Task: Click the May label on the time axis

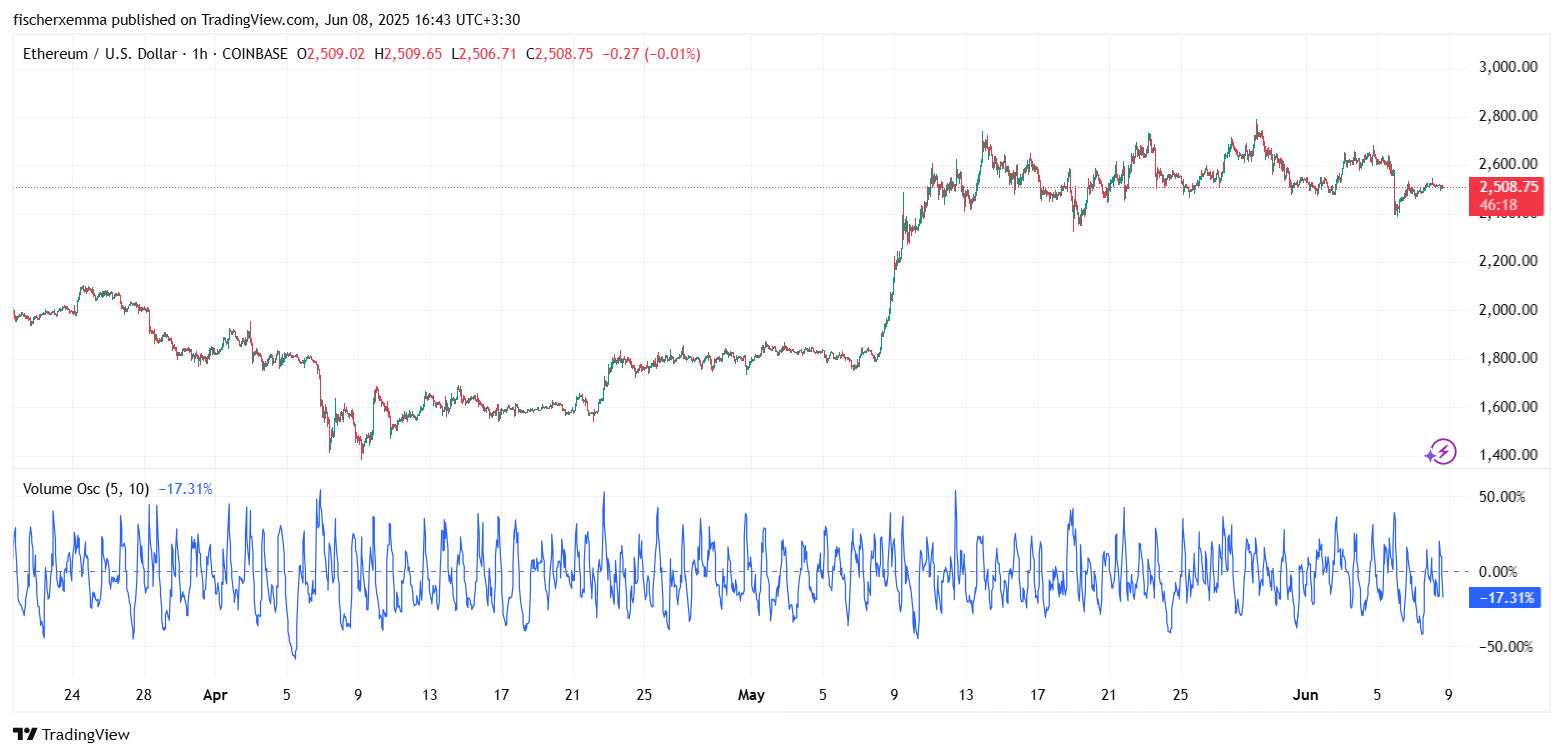Action: pos(752,694)
